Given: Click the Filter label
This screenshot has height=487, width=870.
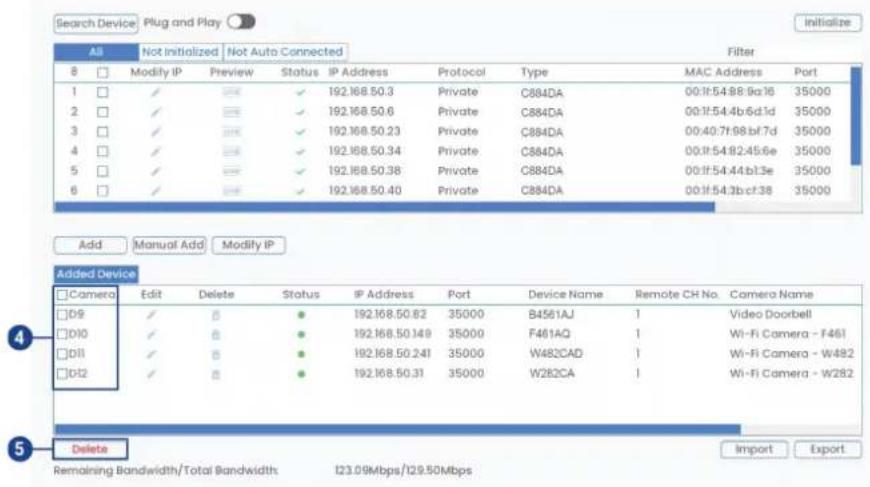Looking at the screenshot, I should 741,52.
